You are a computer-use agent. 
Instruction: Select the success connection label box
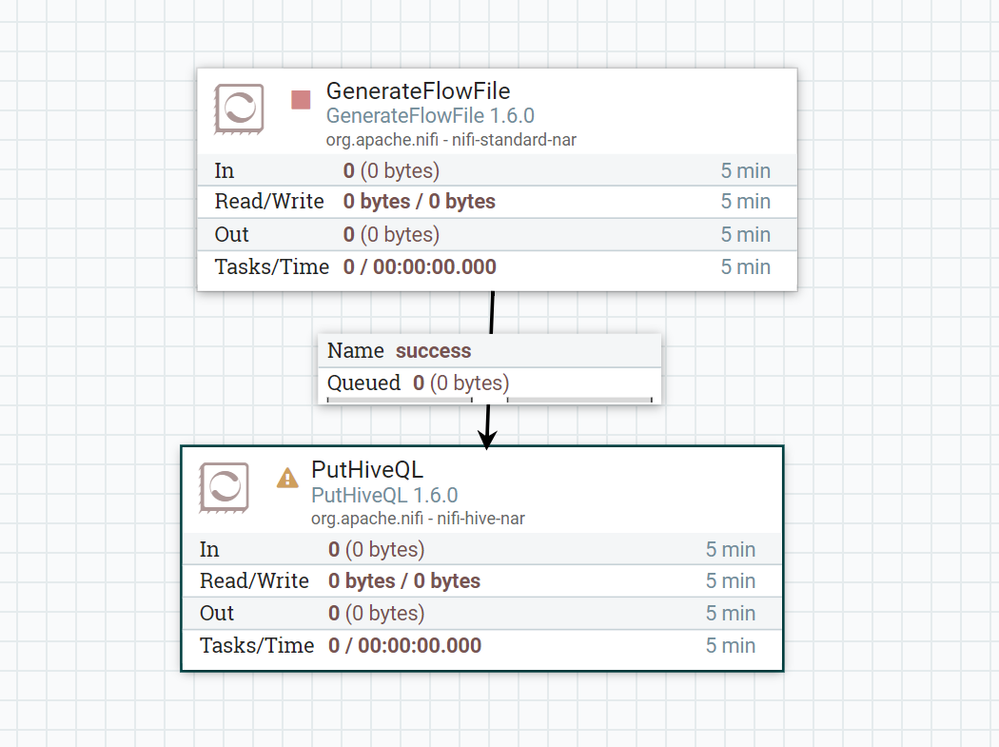pyautogui.click(x=489, y=368)
